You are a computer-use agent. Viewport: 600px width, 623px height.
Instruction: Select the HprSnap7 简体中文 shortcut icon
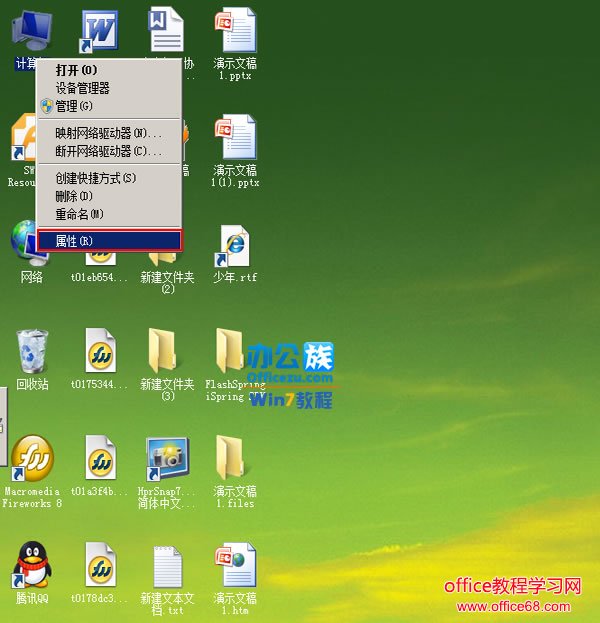[167, 458]
